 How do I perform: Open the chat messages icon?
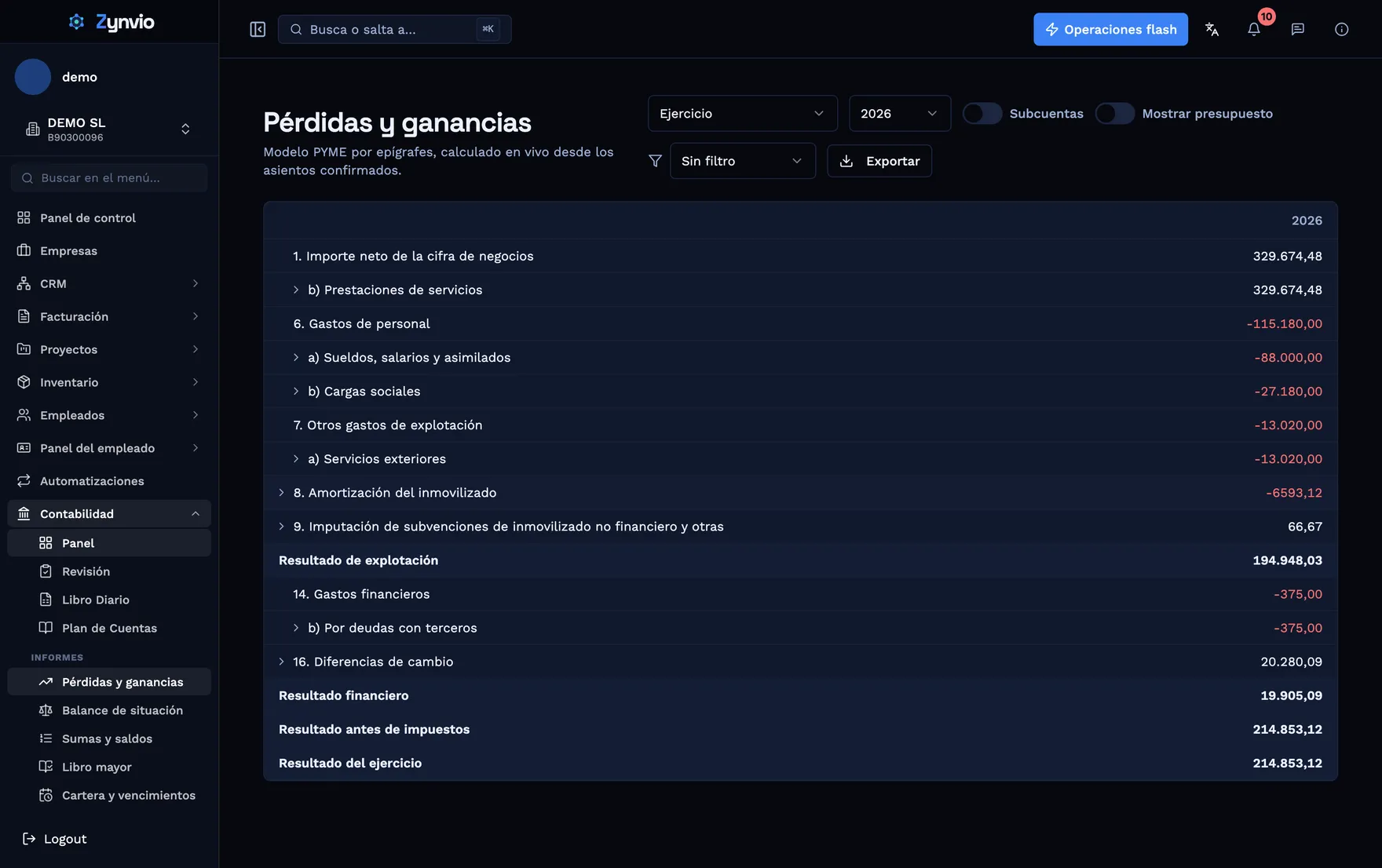pos(1297,29)
